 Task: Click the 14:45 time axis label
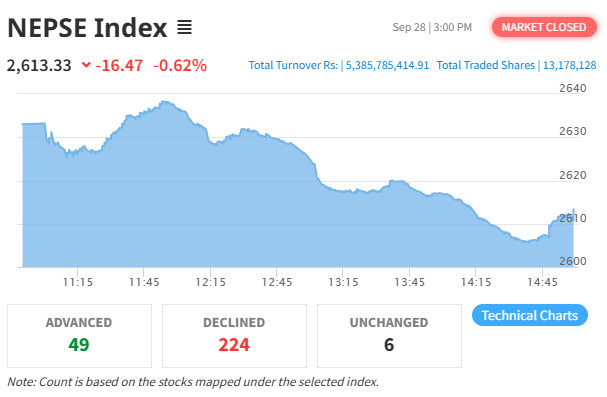(542, 282)
